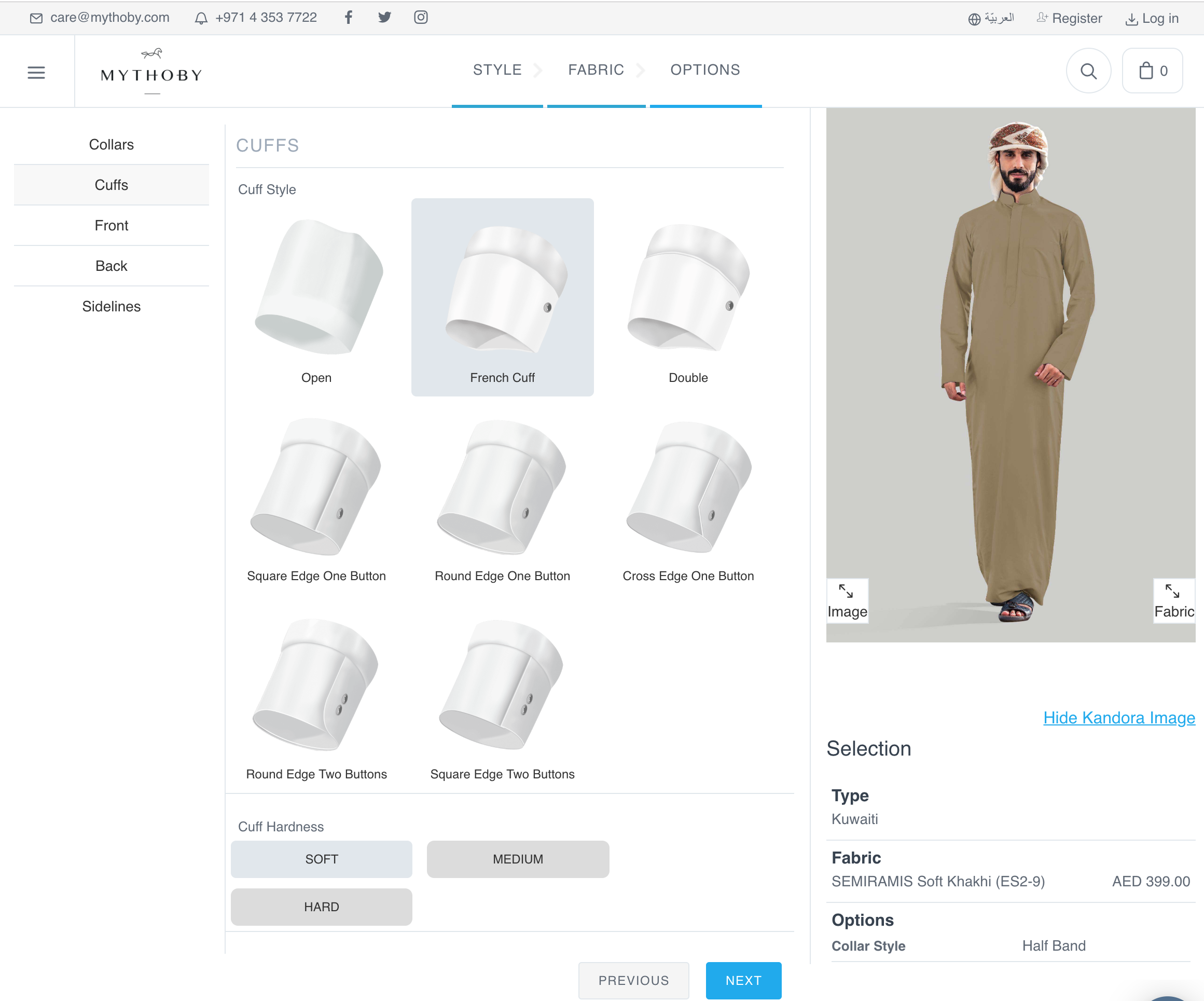Click the fabric name SEMIRAMIS Soft Khakhi
This screenshot has width=1204, height=1001.
tap(938, 881)
